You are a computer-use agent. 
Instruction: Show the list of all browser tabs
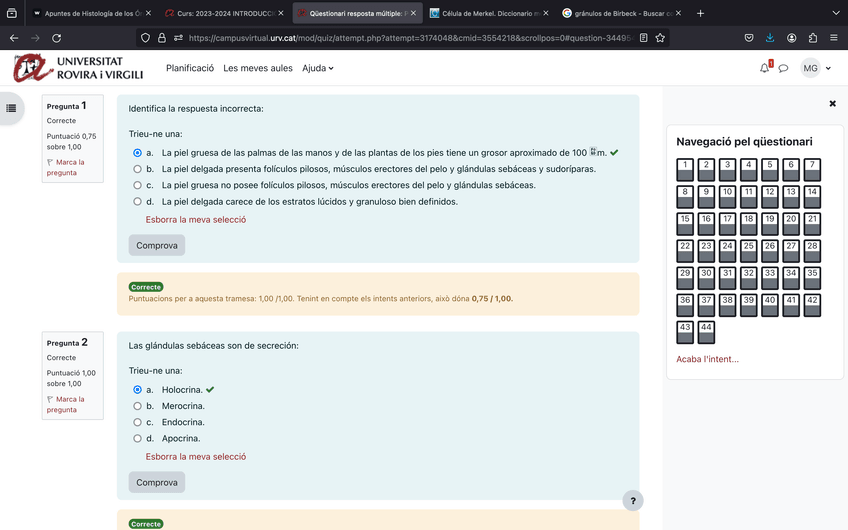(x=835, y=13)
